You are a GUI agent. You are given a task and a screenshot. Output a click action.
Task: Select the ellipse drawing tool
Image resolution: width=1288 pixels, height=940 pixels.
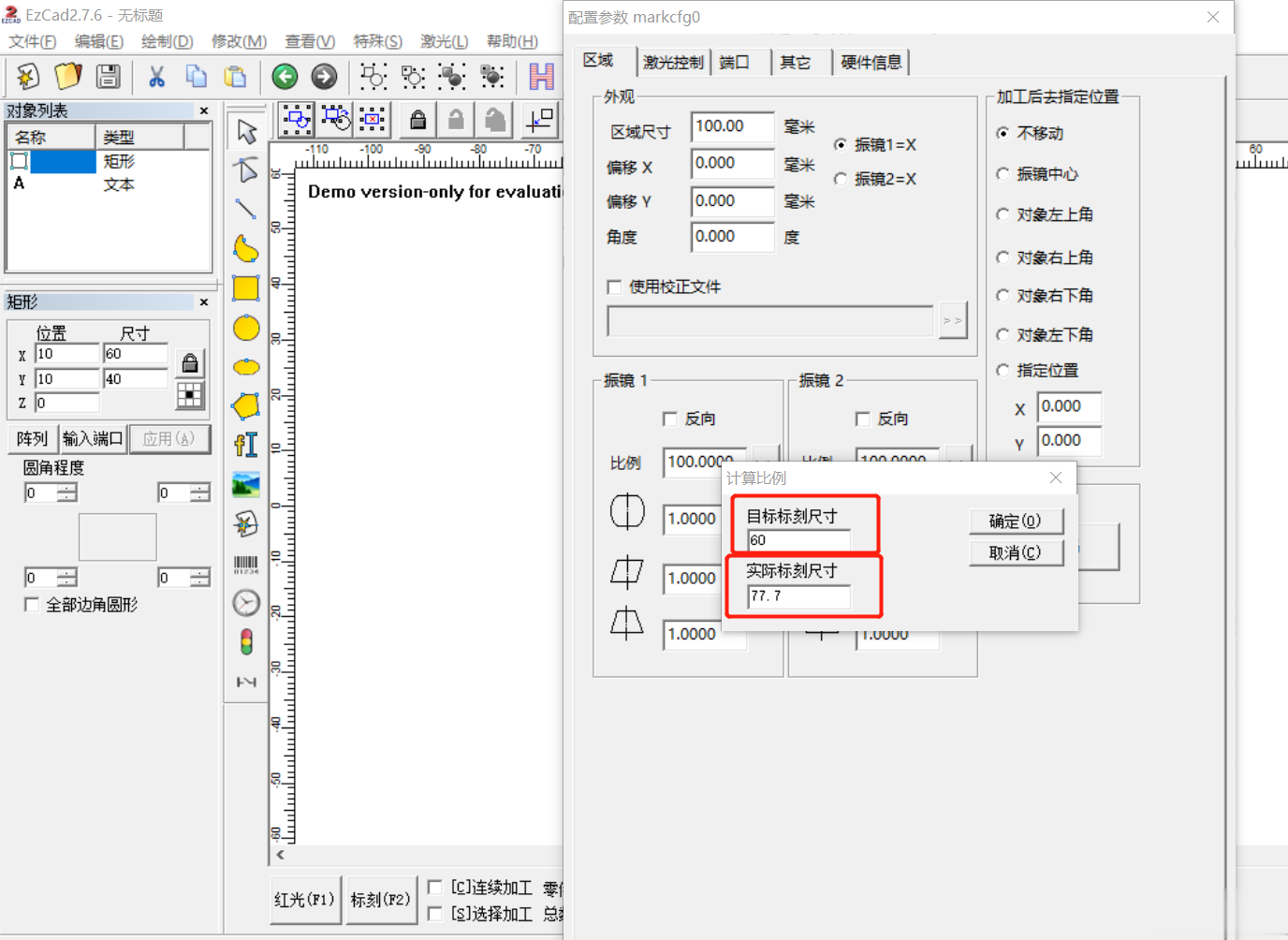(246, 367)
